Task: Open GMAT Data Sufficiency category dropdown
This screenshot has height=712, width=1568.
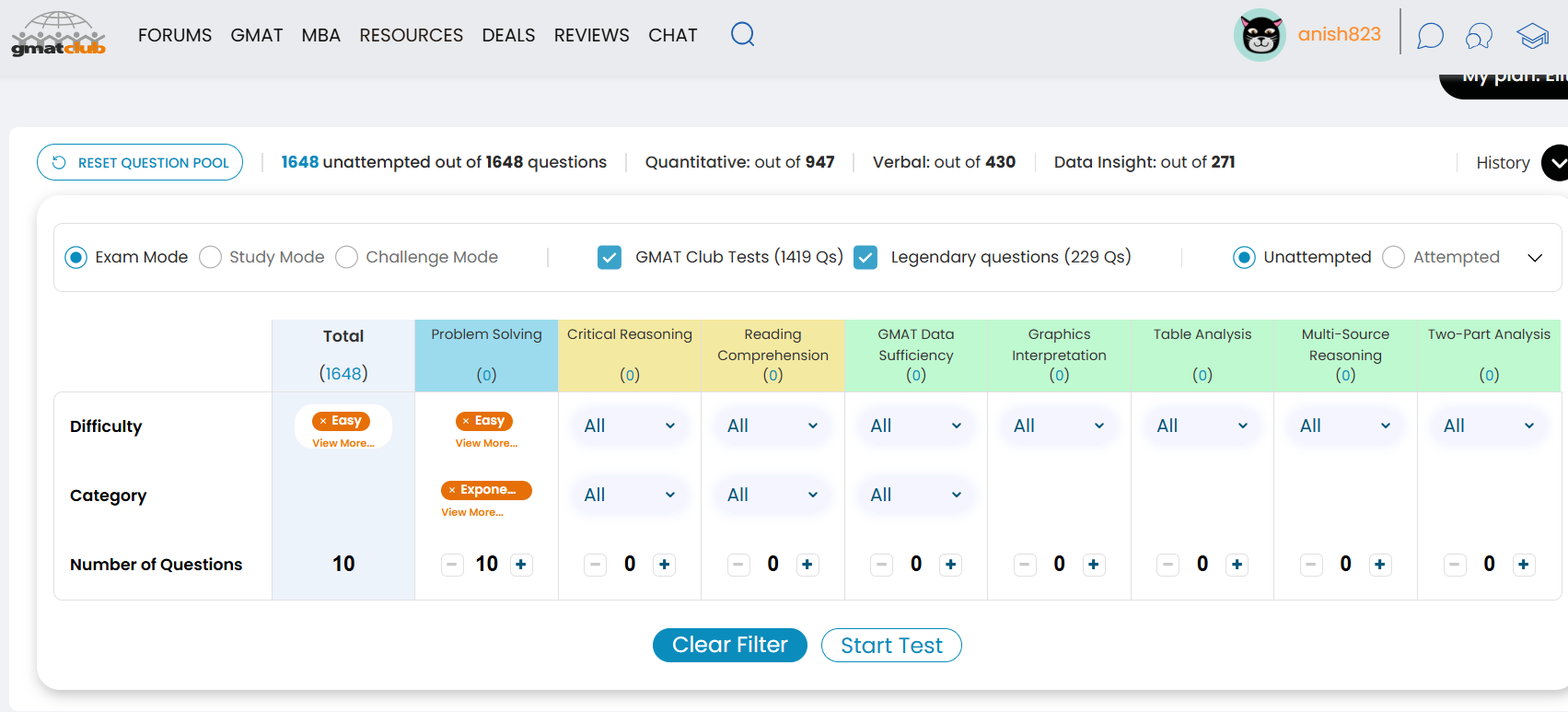Action: (915, 495)
